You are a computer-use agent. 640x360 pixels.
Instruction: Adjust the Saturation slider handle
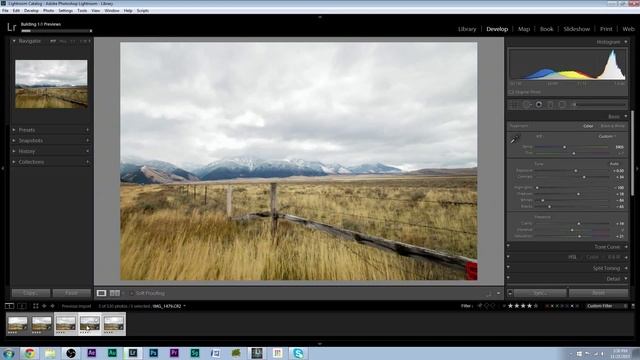(580, 236)
